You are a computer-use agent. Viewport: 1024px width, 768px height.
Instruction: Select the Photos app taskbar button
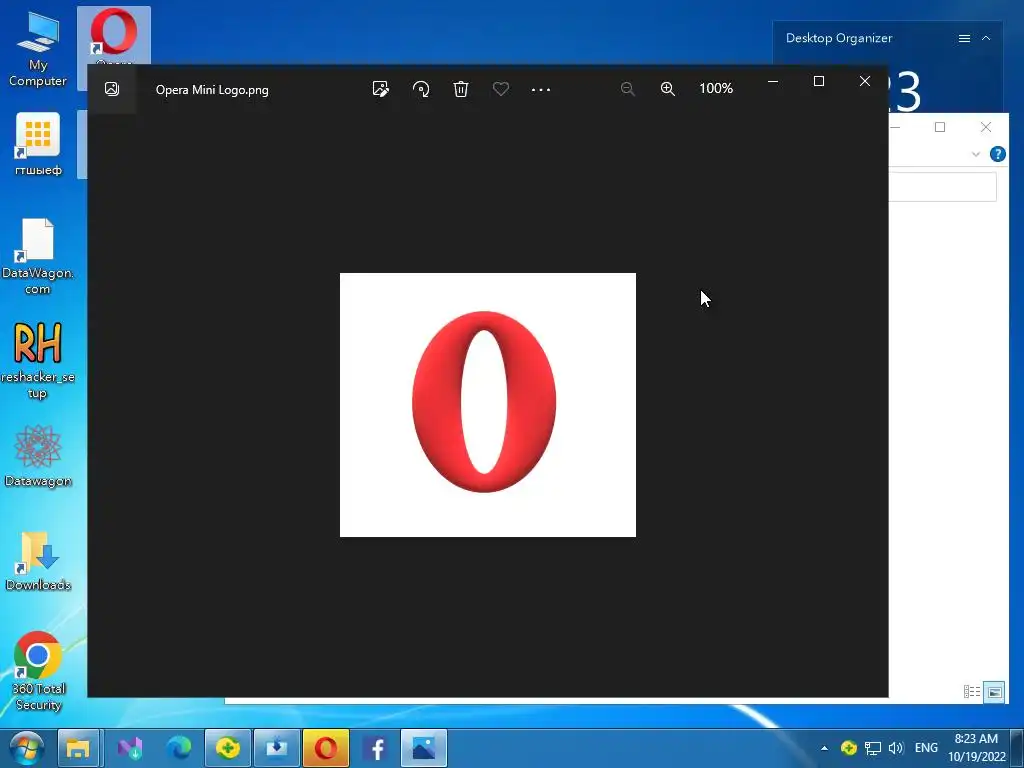(x=424, y=748)
